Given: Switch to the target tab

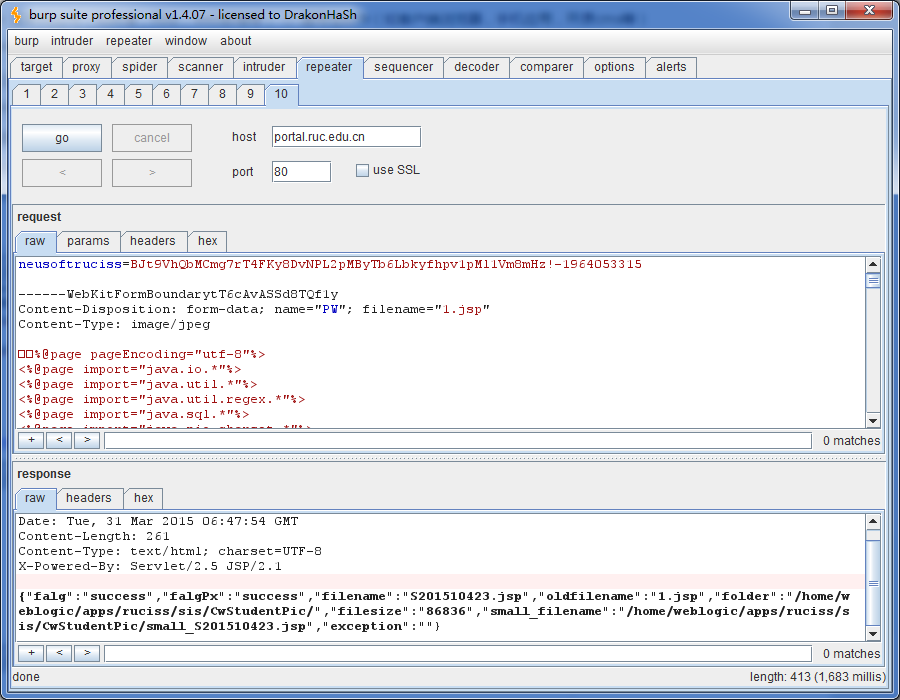Looking at the screenshot, I should point(36,67).
